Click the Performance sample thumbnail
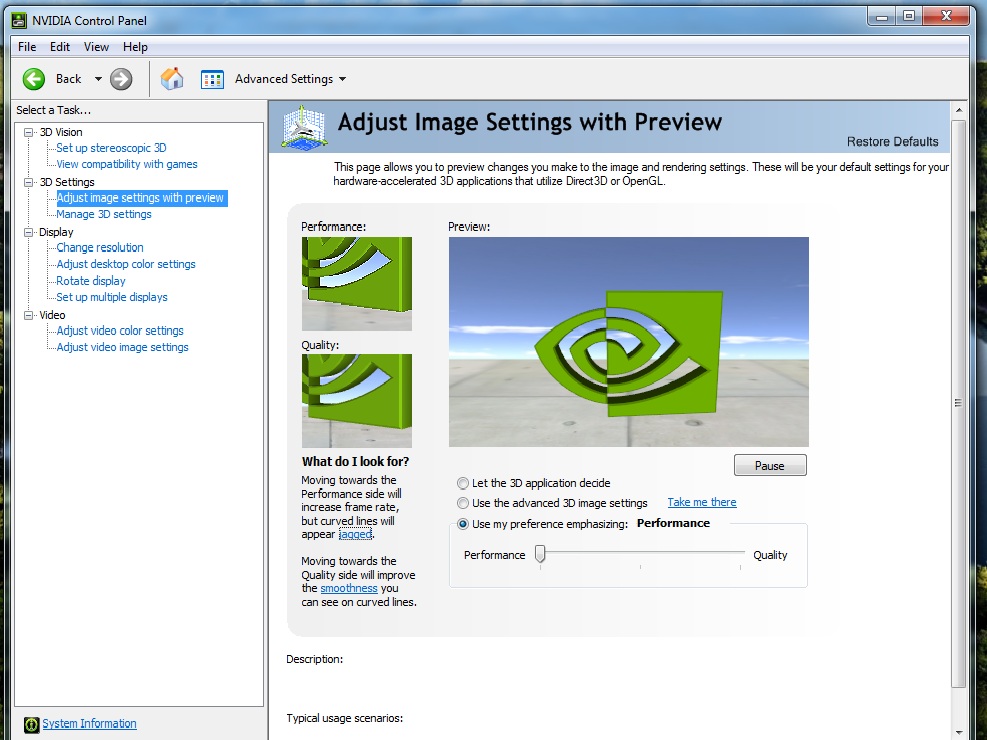 [357, 284]
